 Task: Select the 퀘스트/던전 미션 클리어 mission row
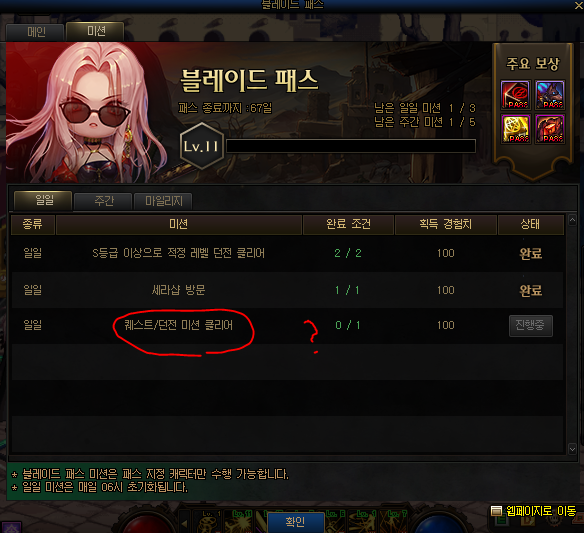point(287,326)
